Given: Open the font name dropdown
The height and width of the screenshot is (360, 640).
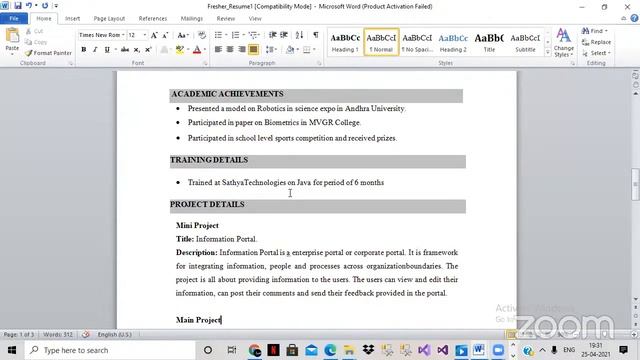Looking at the screenshot, I should [123, 35].
